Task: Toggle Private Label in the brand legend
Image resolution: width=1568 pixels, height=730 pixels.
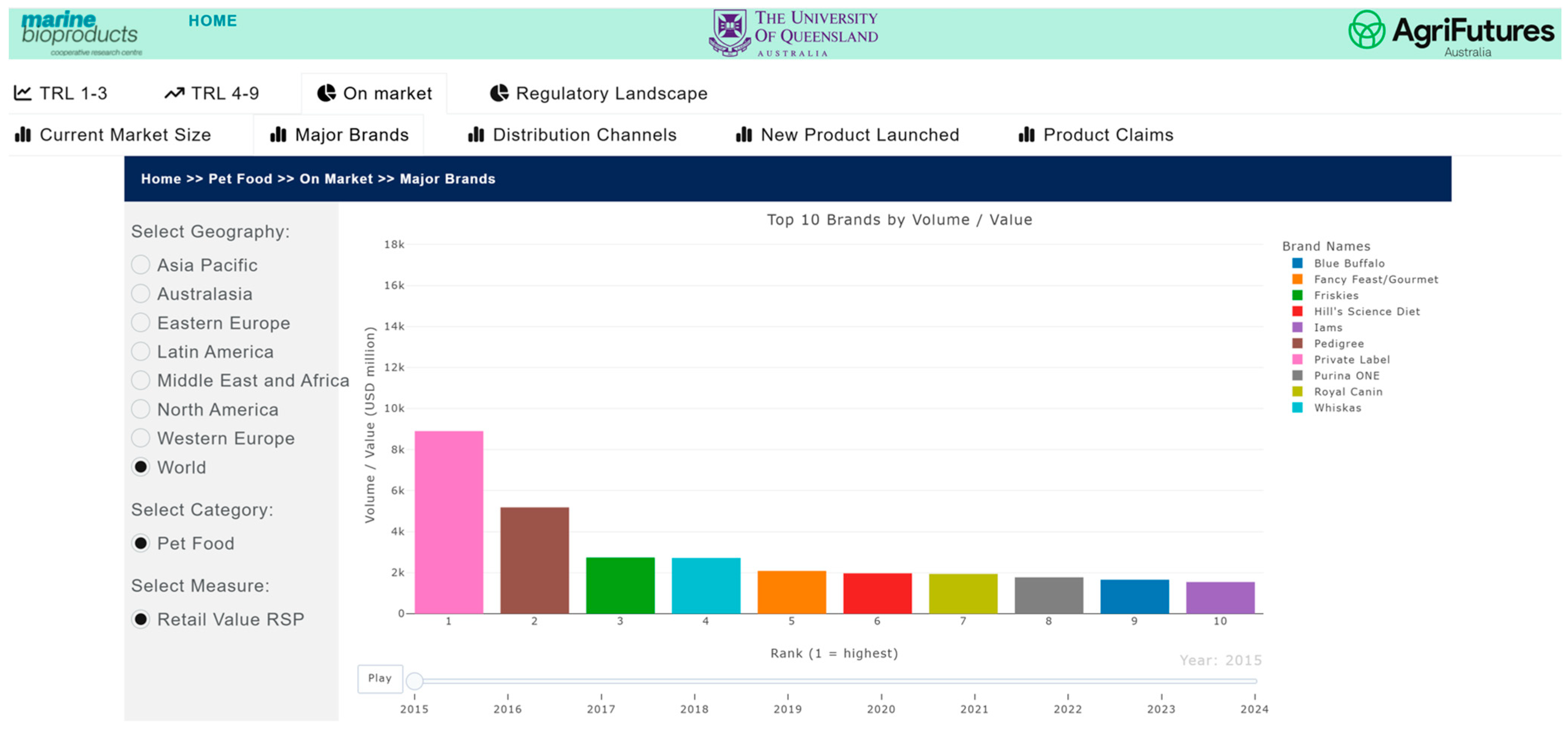Action: tap(1351, 360)
